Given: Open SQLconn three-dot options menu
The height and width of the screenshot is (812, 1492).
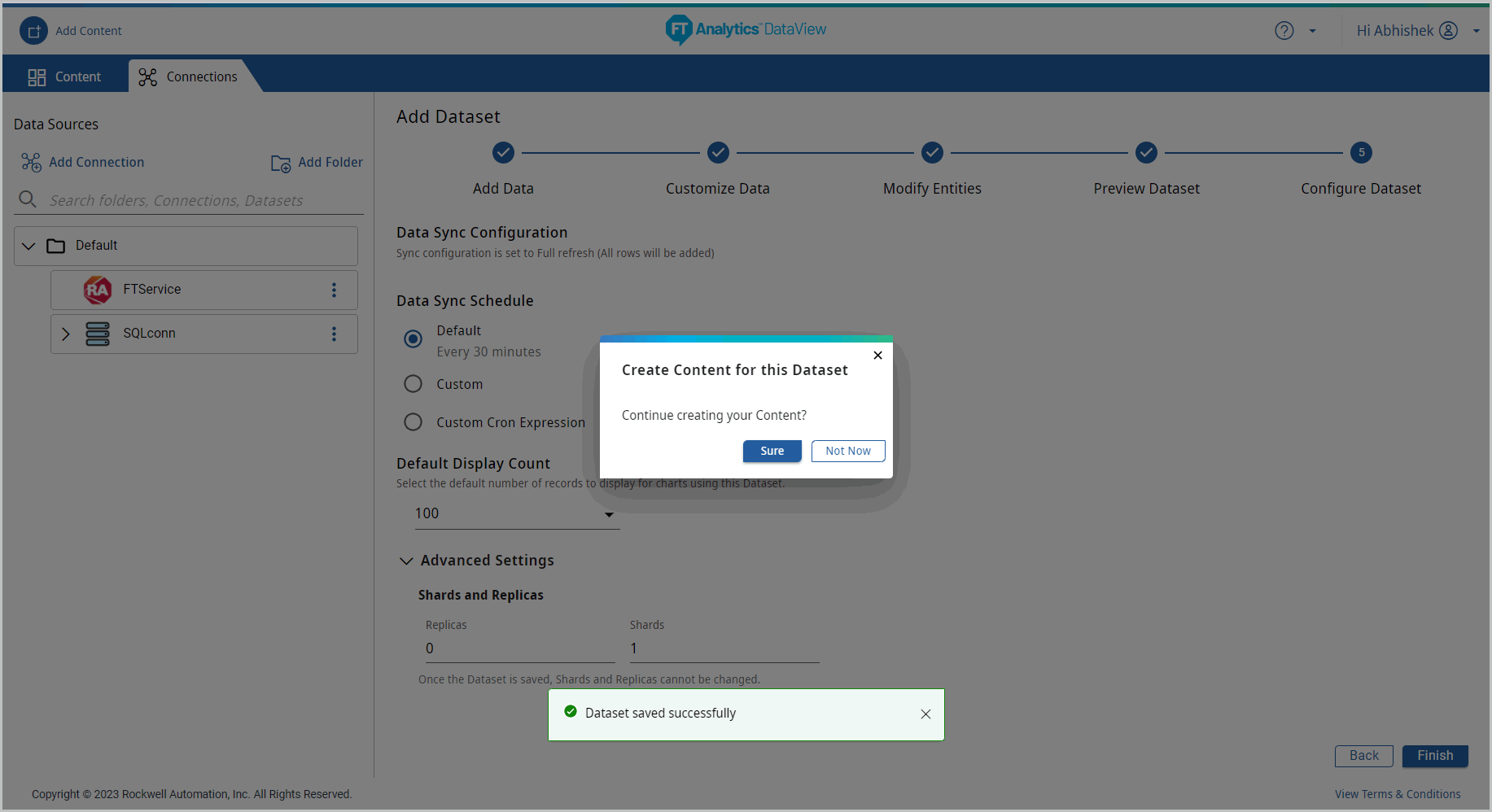Looking at the screenshot, I should pos(334,334).
